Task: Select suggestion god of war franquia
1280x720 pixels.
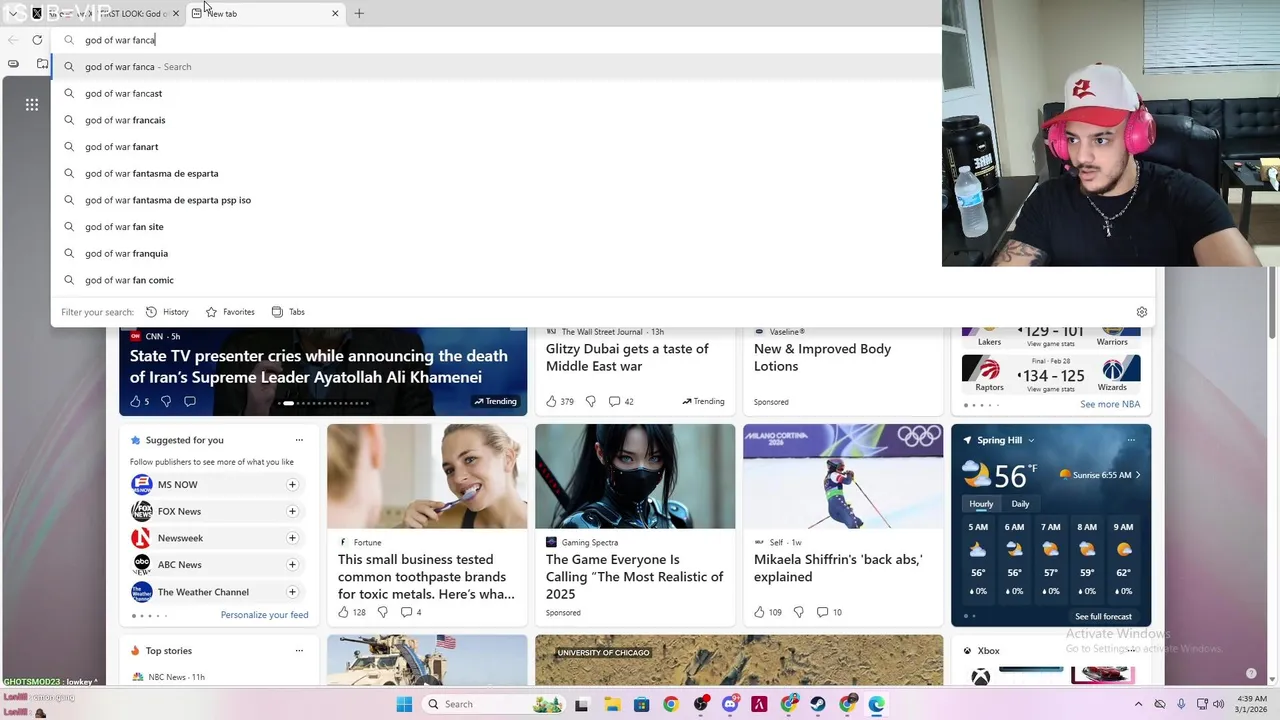Action: coord(497,253)
